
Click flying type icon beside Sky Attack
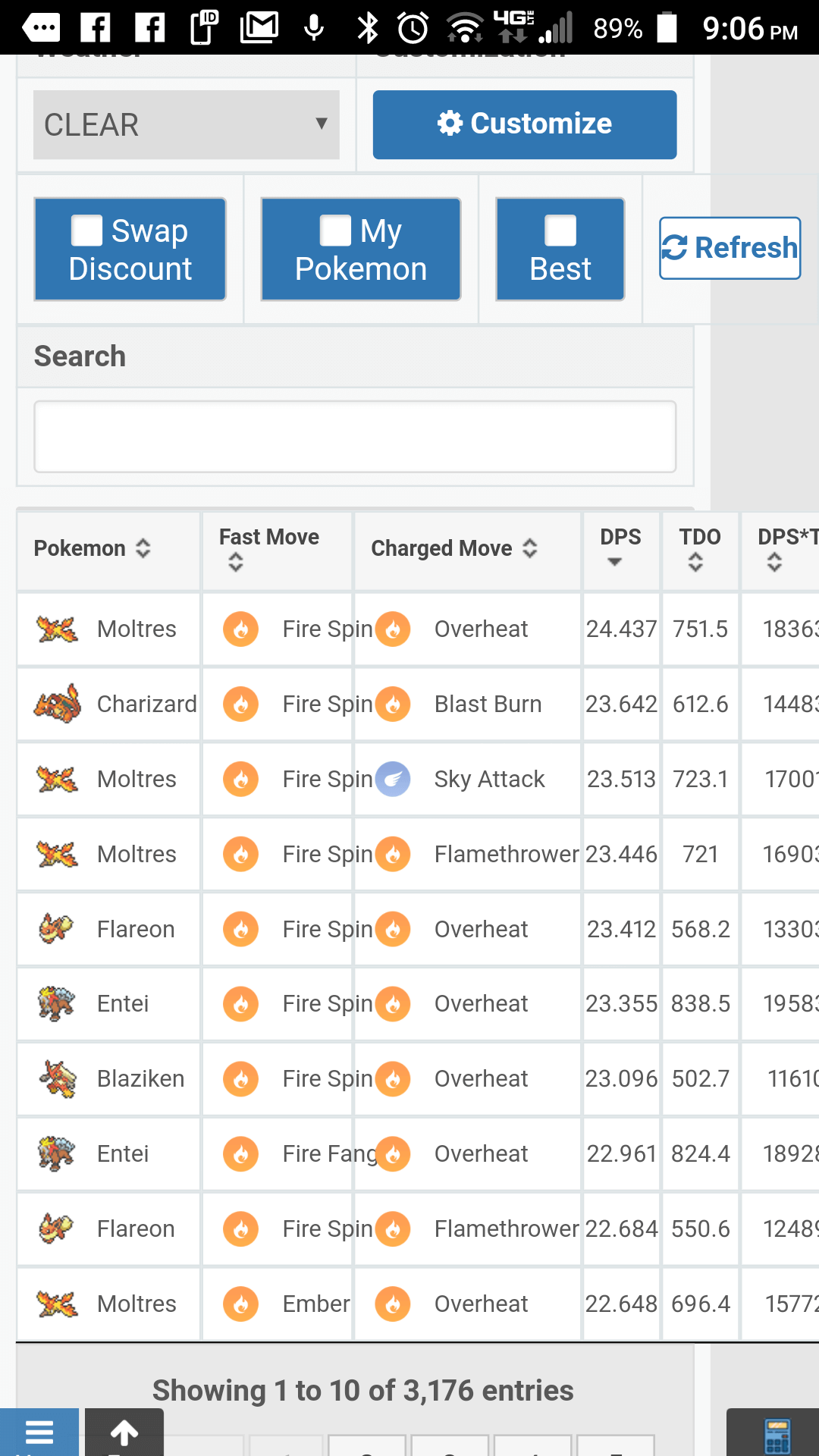[393, 779]
